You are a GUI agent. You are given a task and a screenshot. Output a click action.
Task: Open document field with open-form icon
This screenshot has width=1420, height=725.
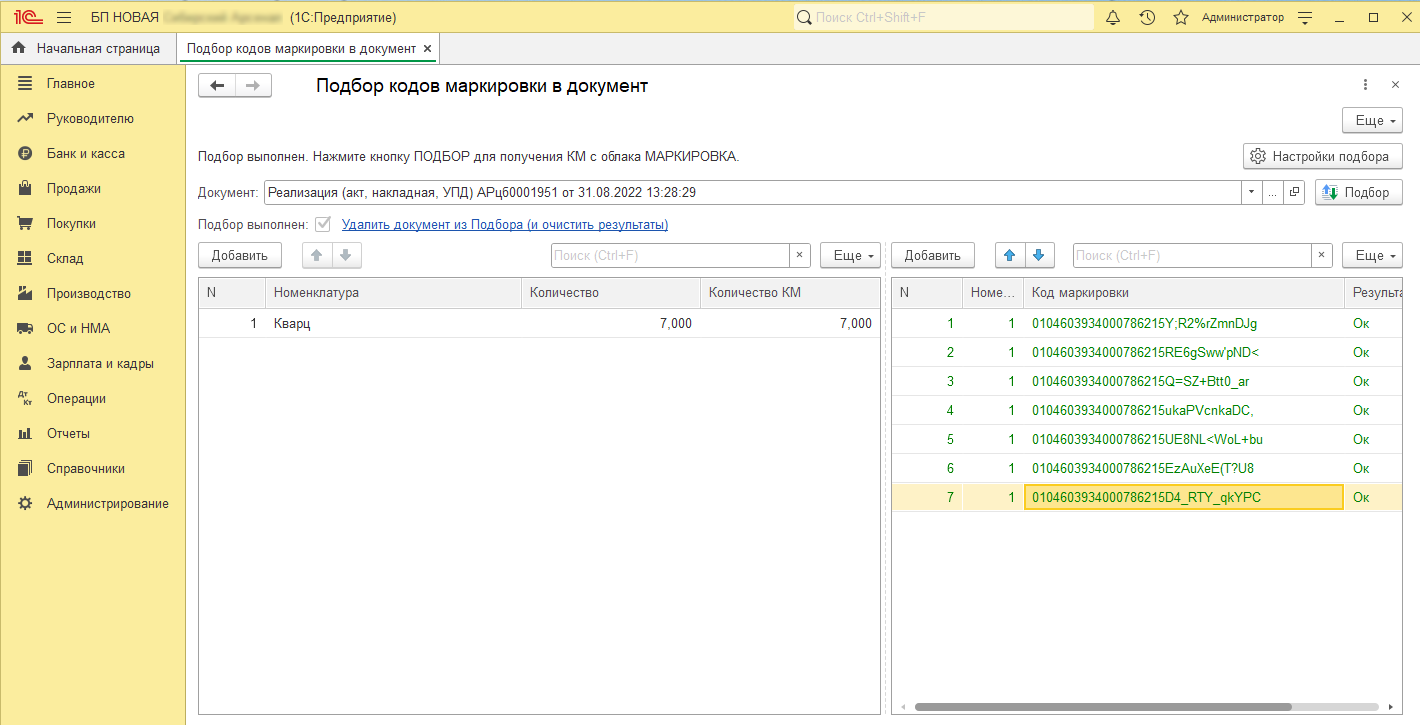point(1294,192)
